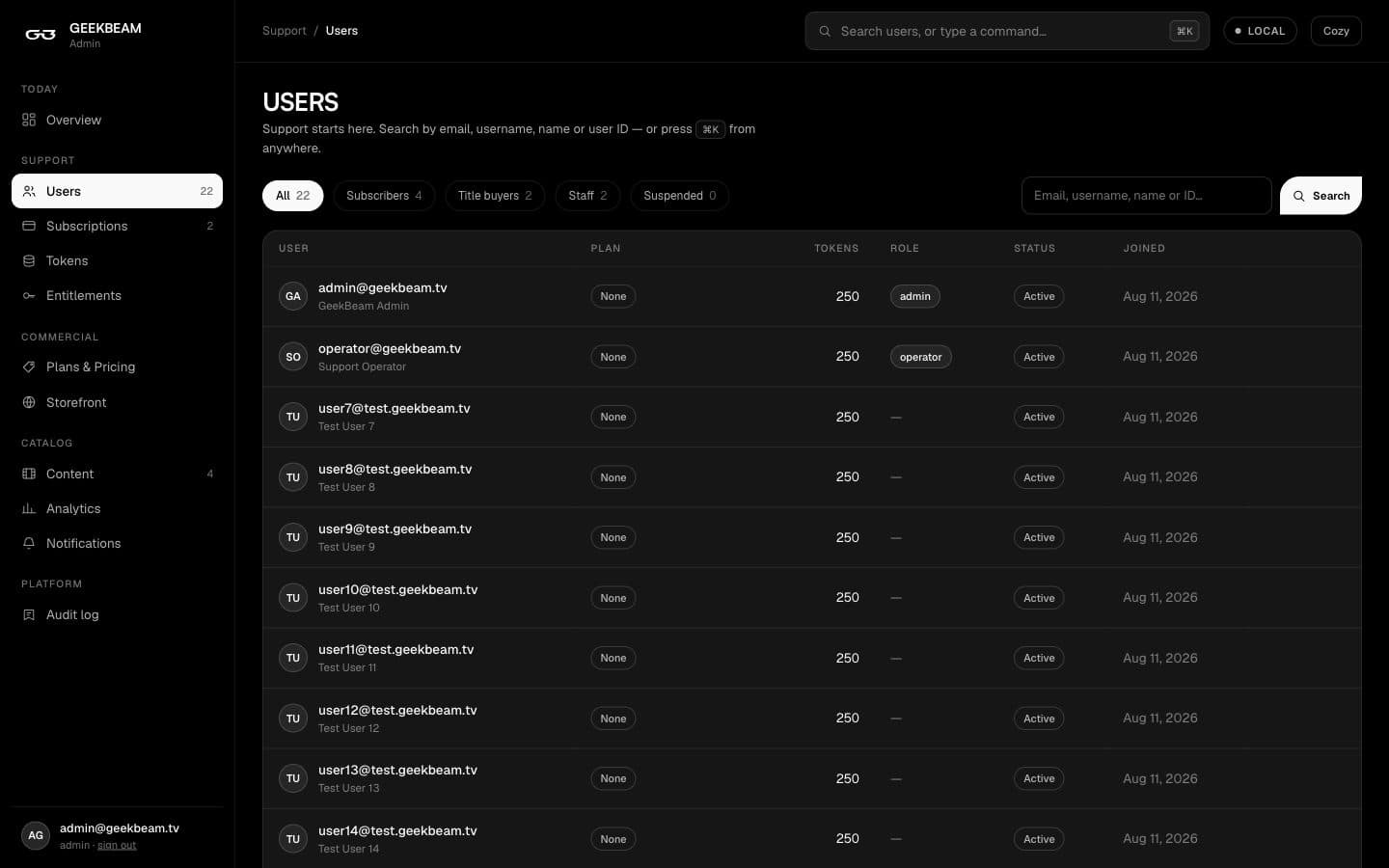Click Active status for user12@test.geekbeam.tv

[1039, 719]
